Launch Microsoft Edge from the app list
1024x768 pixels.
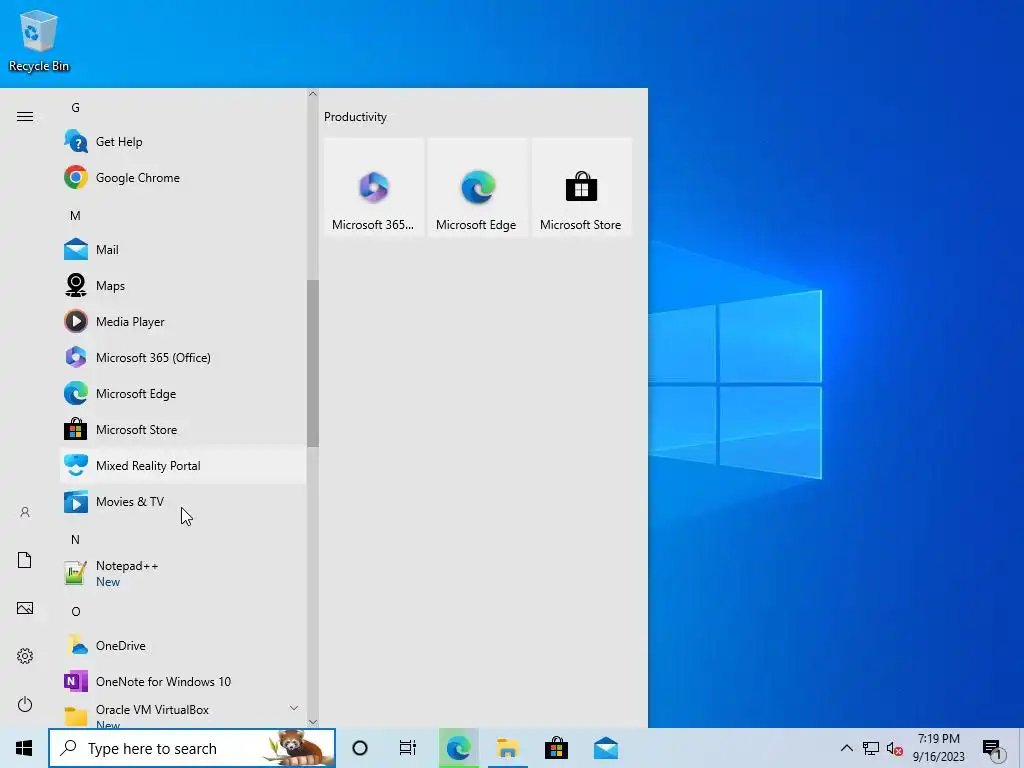coord(183,393)
